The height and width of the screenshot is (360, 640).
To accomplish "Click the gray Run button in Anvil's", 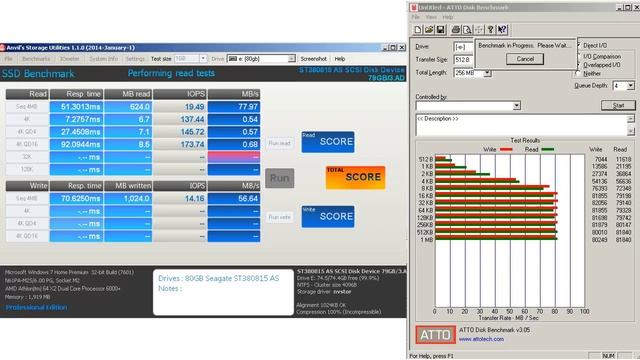I will [280, 178].
